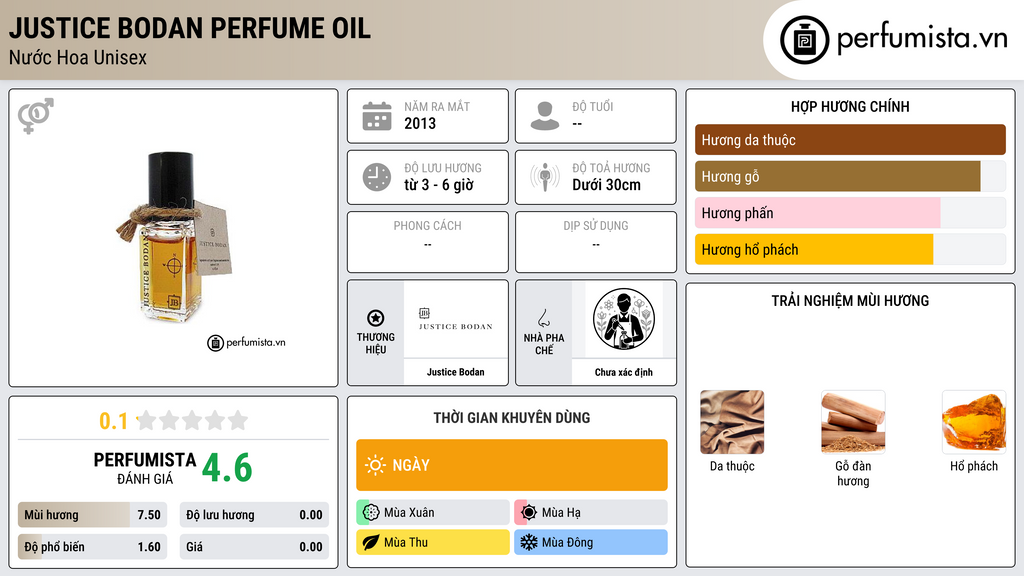Click the Độ phổ biến 1.60 score bar
Image resolution: width=1024 pixels, height=576 pixels.
click(x=93, y=547)
